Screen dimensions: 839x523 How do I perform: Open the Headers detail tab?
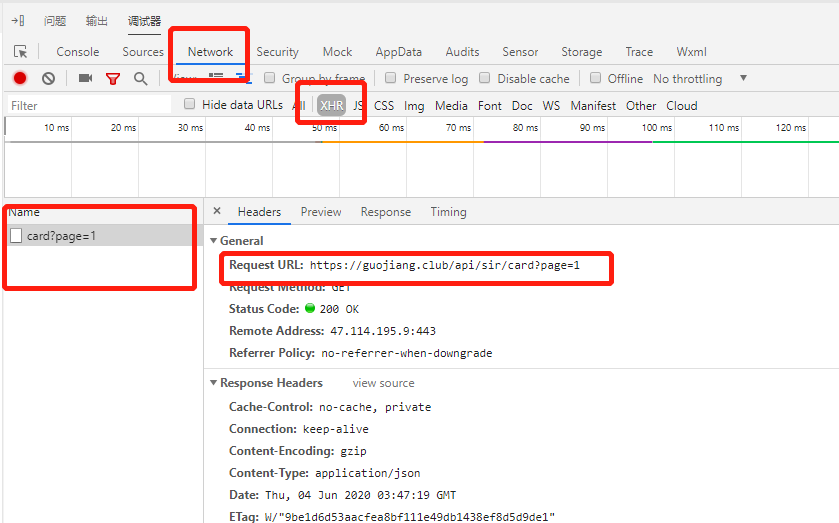[x=259, y=212]
